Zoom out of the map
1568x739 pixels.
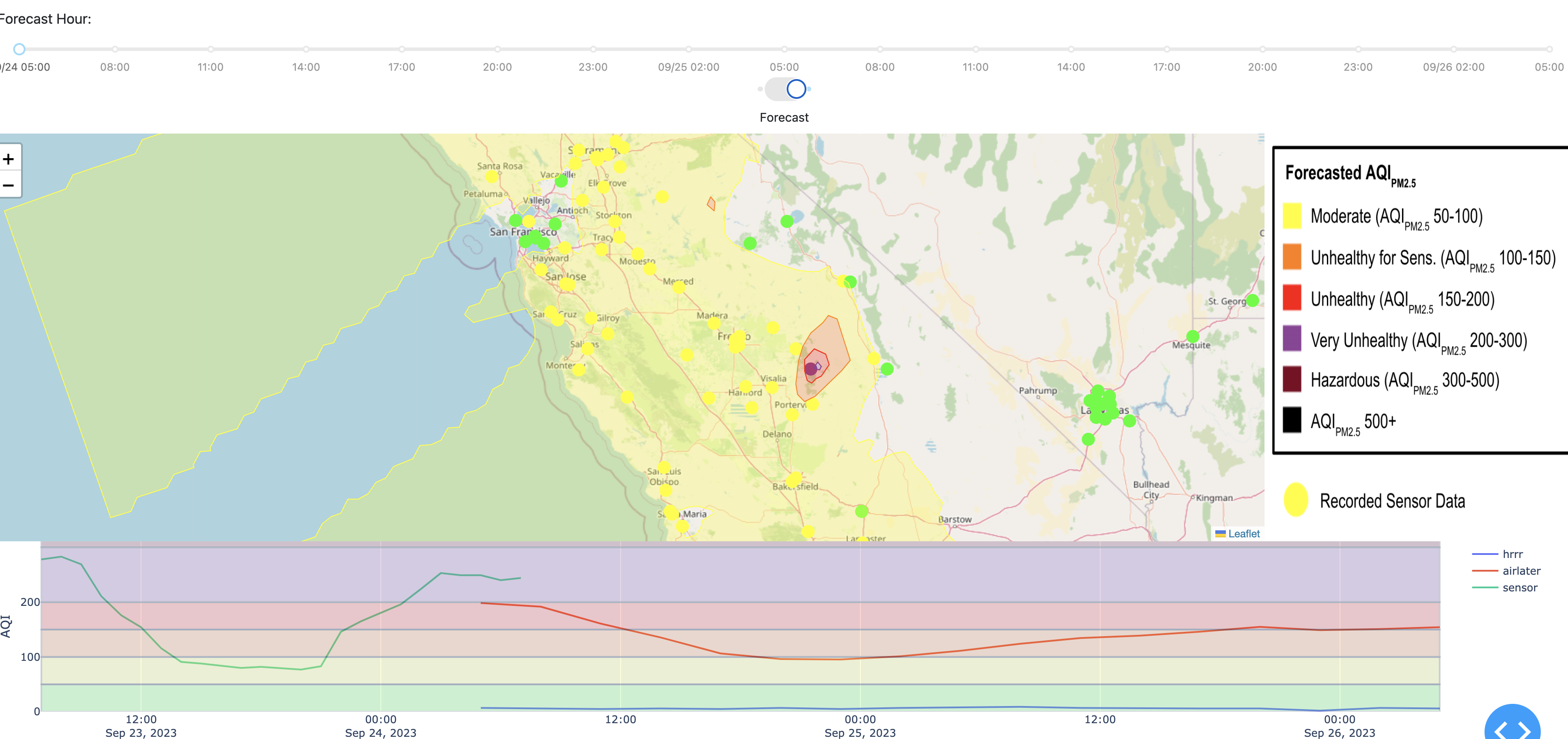click(x=8, y=185)
